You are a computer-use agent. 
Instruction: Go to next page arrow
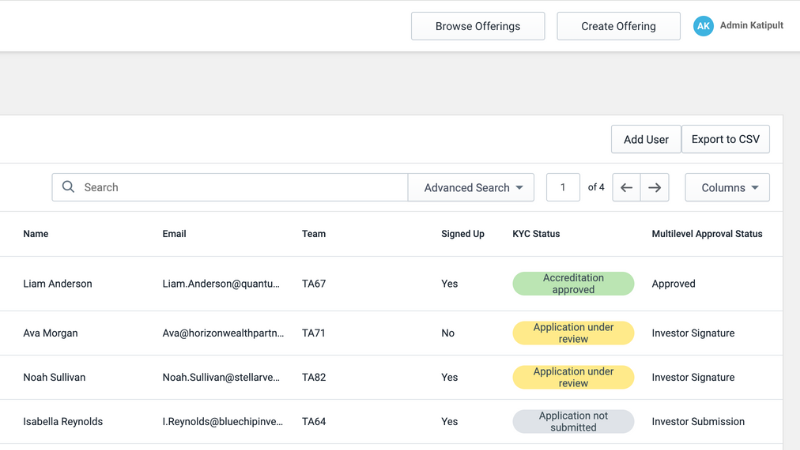point(655,187)
